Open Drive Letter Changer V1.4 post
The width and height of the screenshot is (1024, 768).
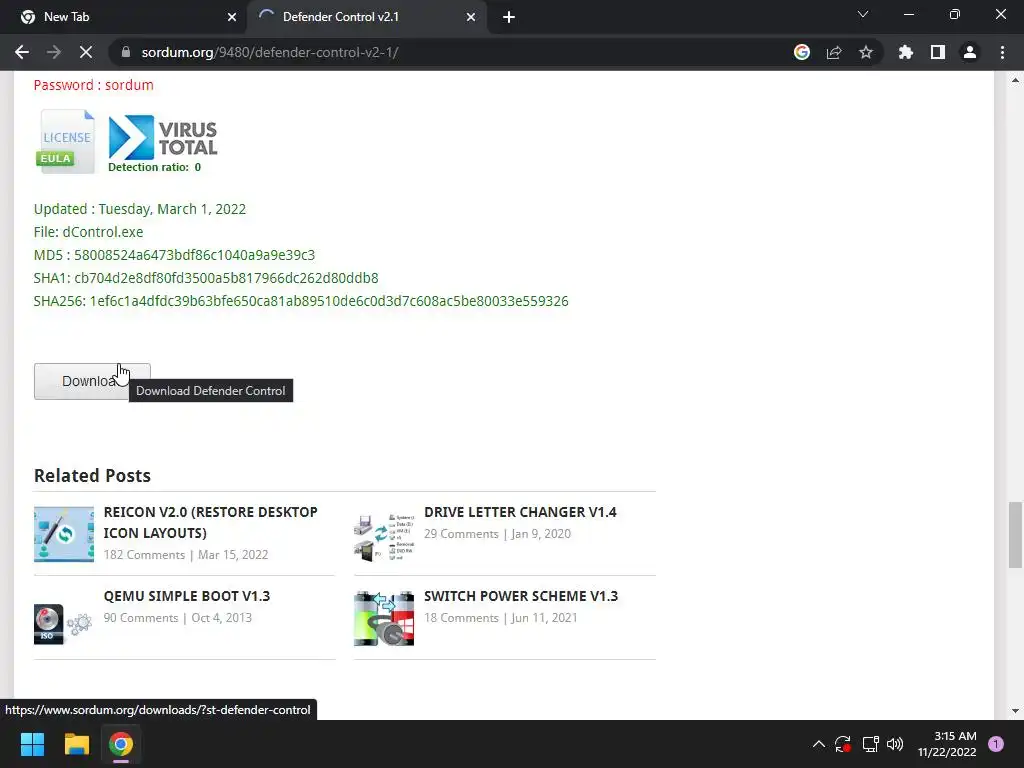(520, 512)
